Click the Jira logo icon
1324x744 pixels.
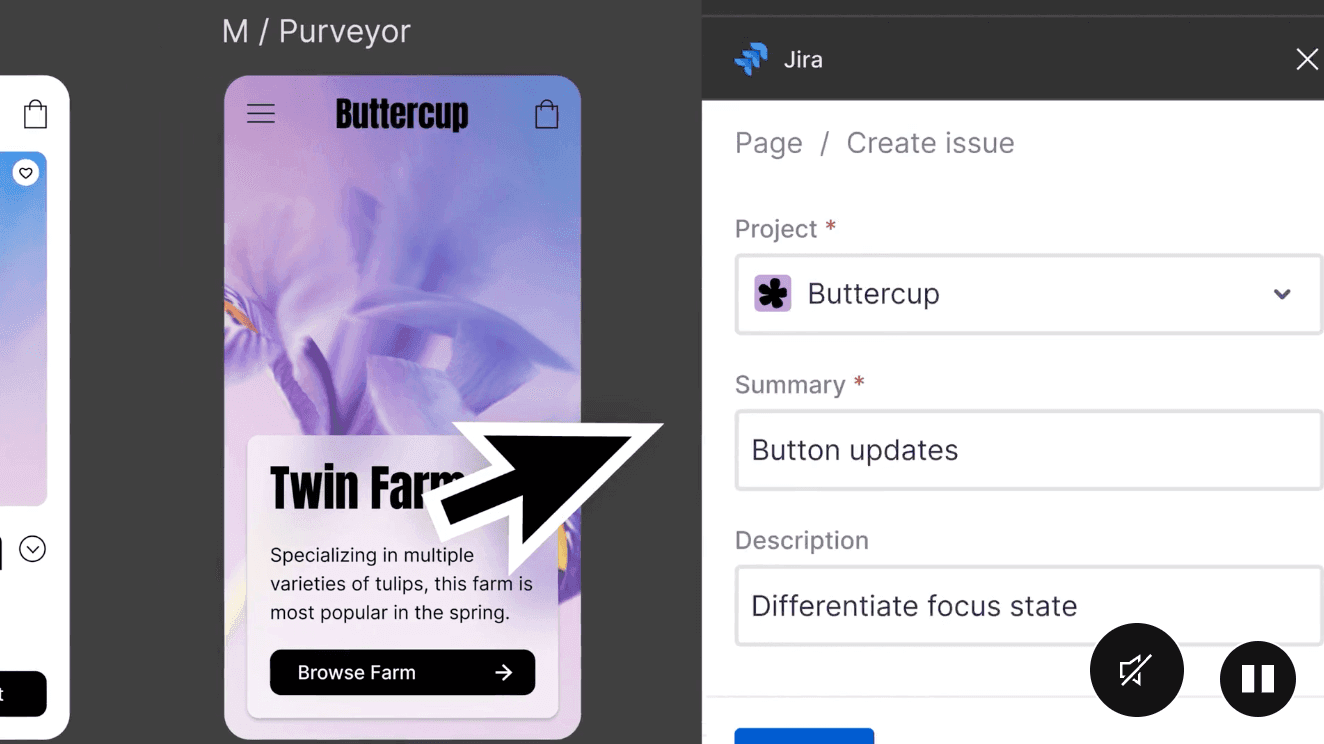751,60
